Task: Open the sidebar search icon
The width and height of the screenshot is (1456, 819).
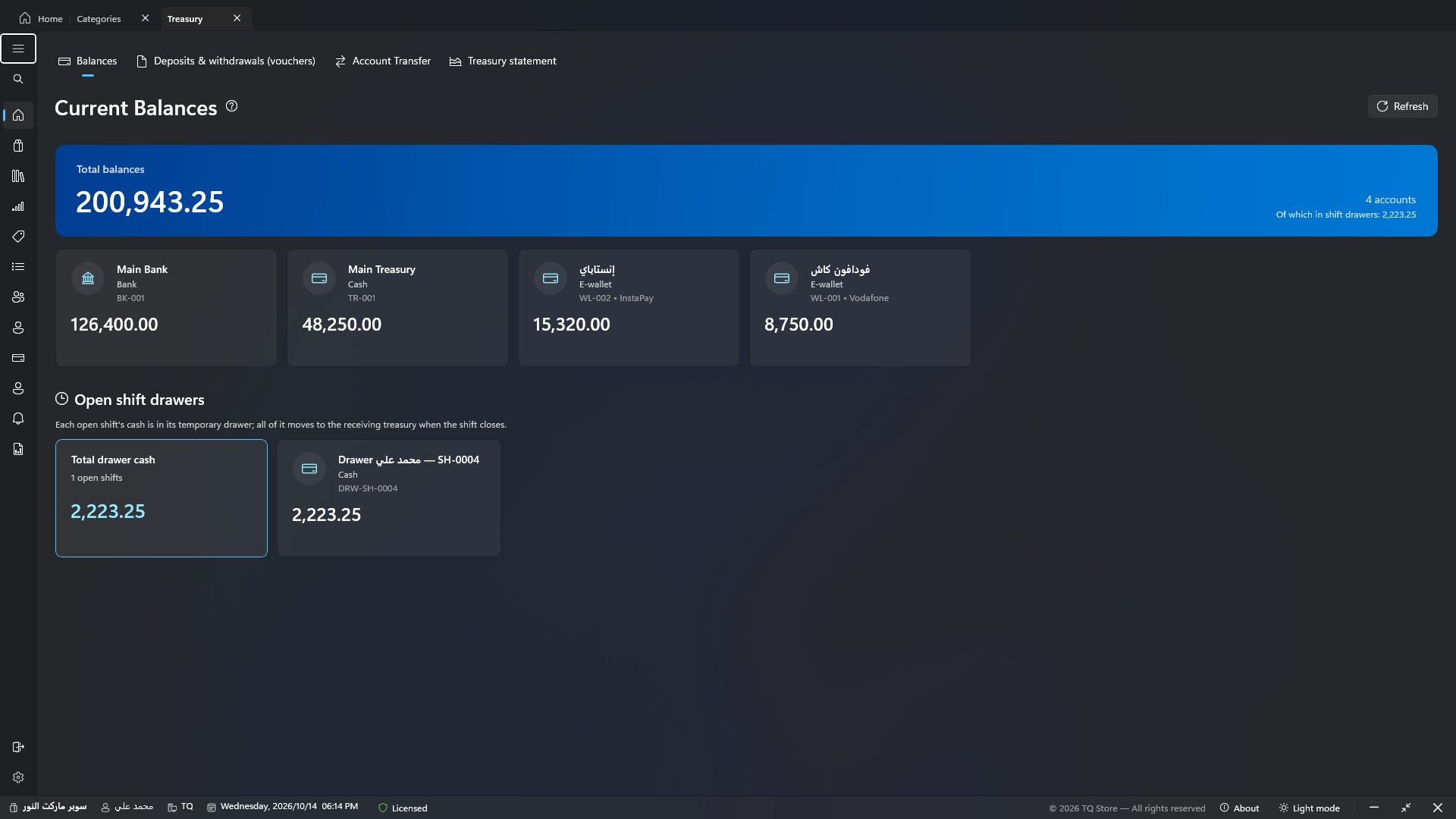Action: pos(18,79)
